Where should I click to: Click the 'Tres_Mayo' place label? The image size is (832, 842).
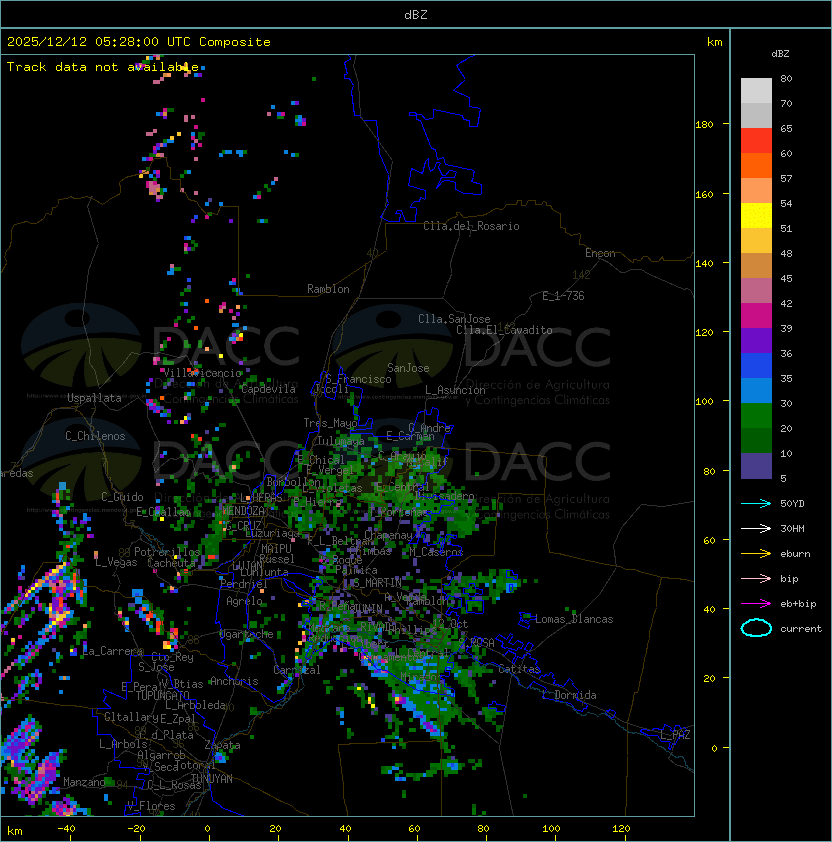click(330, 423)
